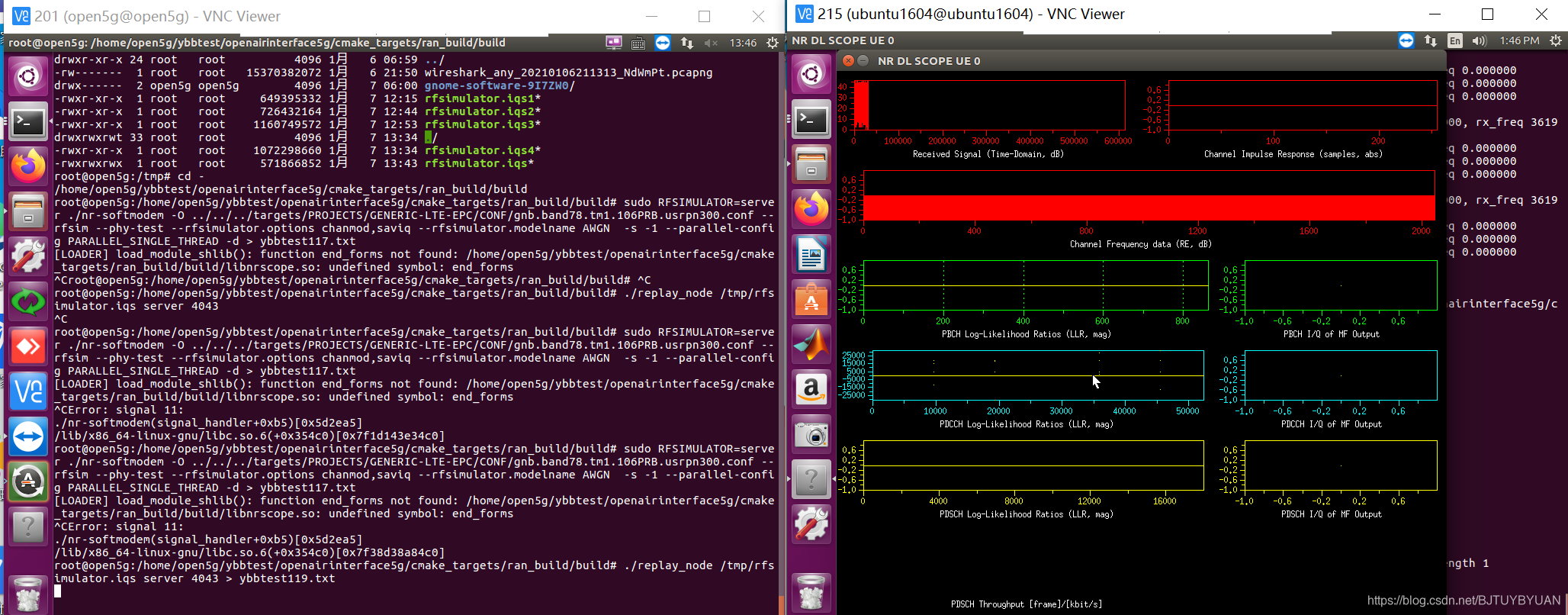
Task: Maximize the 215 VNC Viewer window
Action: coord(1487,14)
